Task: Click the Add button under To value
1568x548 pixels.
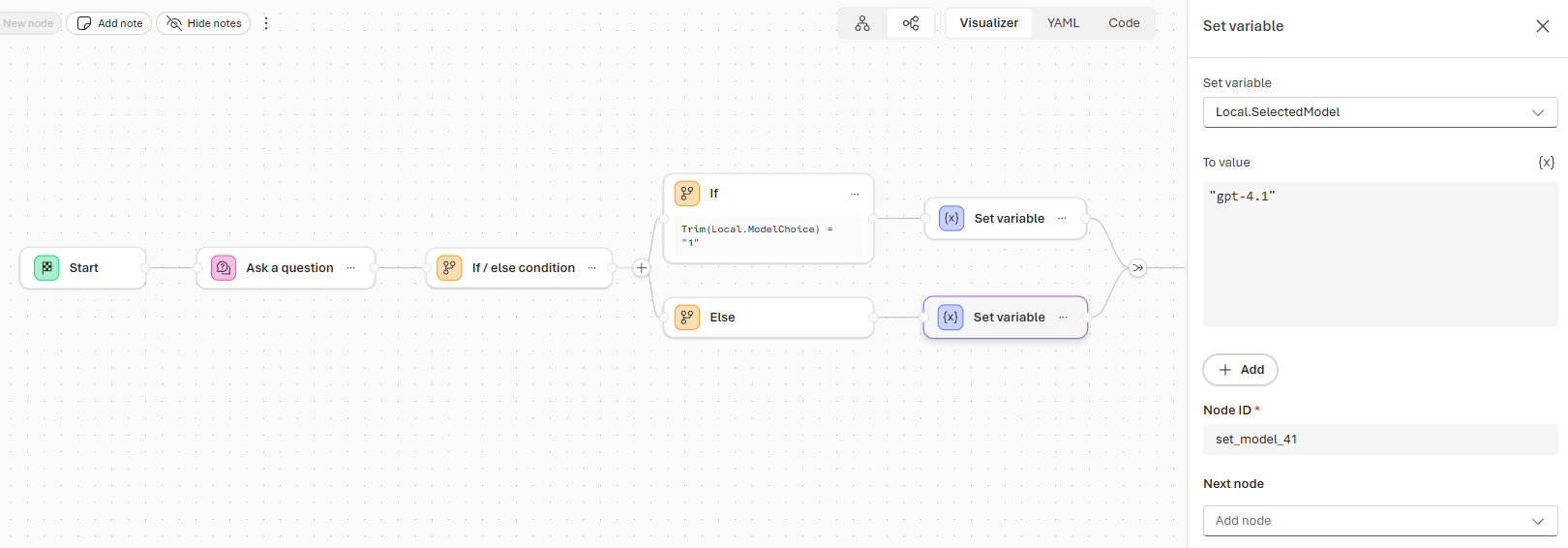Action: [x=1240, y=370]
